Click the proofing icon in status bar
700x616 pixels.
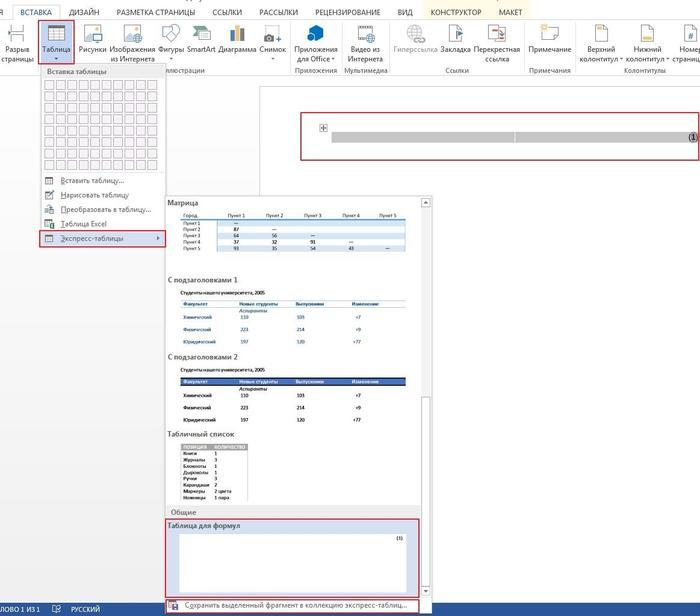tap(56, 608)
